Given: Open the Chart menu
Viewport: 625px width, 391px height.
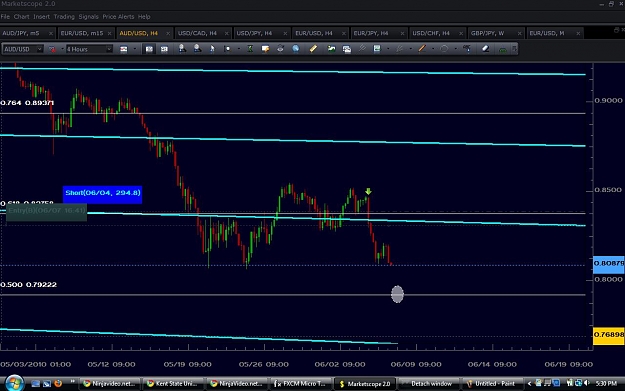Looking at the screenshot, I should click(x=22, y=17).
